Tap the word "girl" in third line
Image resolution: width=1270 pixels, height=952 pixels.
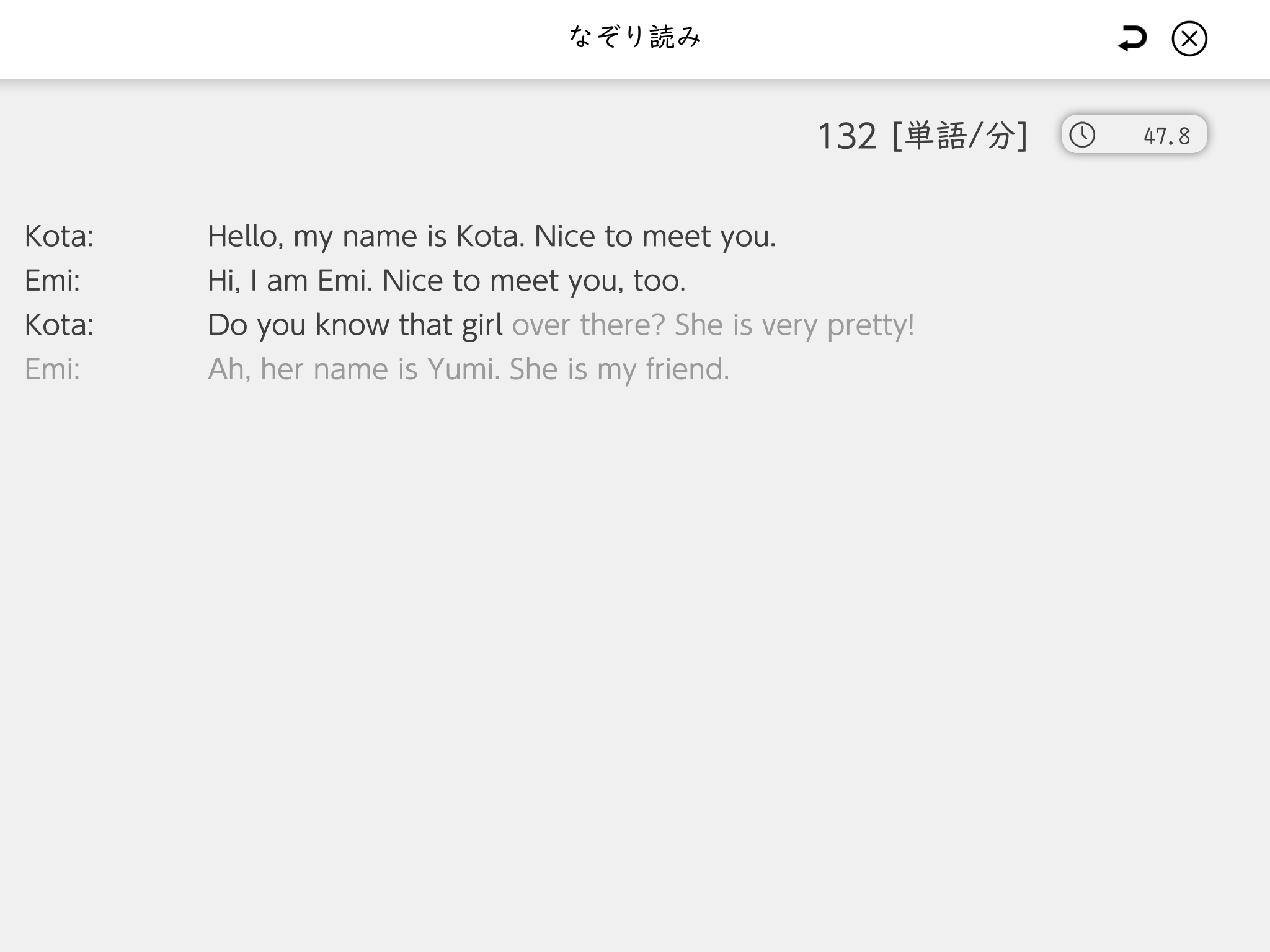pos(482,325)
